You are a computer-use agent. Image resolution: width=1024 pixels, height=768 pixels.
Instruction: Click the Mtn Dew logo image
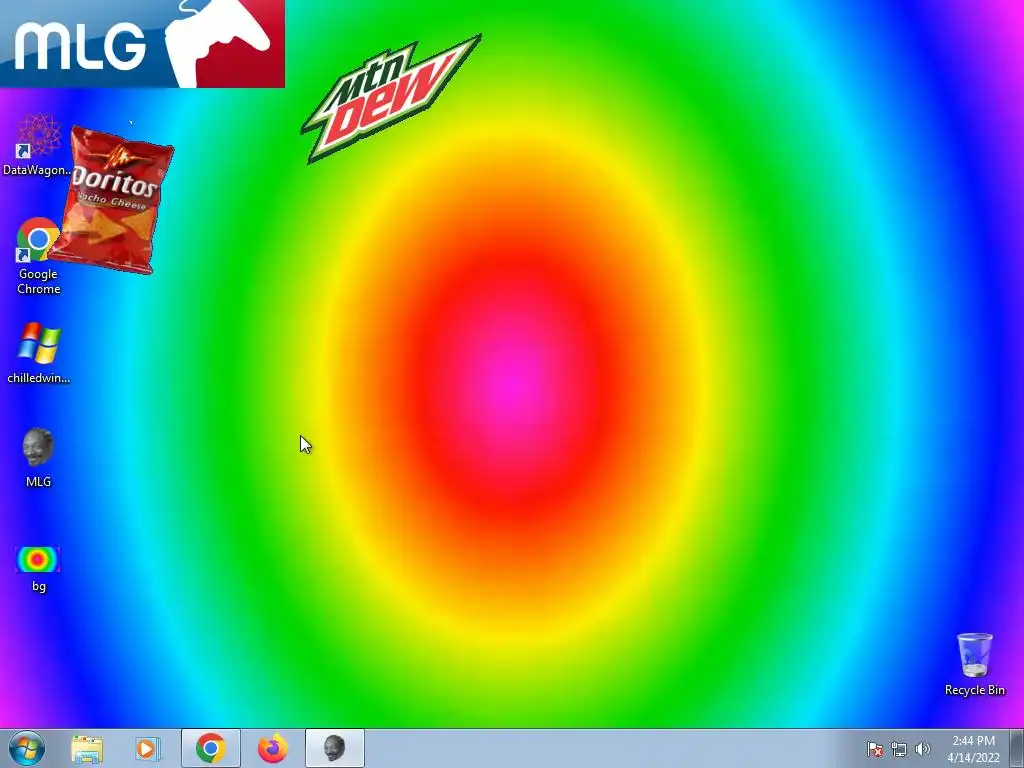click(x=391, y=98)
